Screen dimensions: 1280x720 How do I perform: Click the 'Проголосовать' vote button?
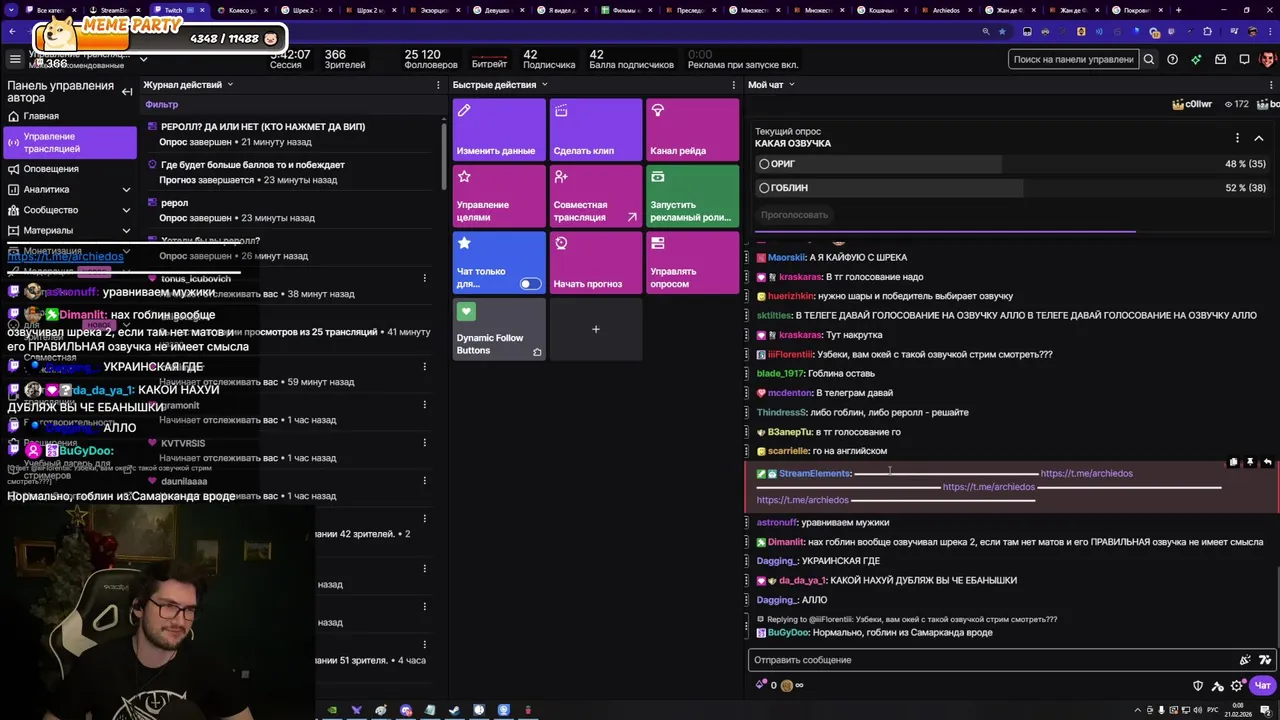click(794, 214)
